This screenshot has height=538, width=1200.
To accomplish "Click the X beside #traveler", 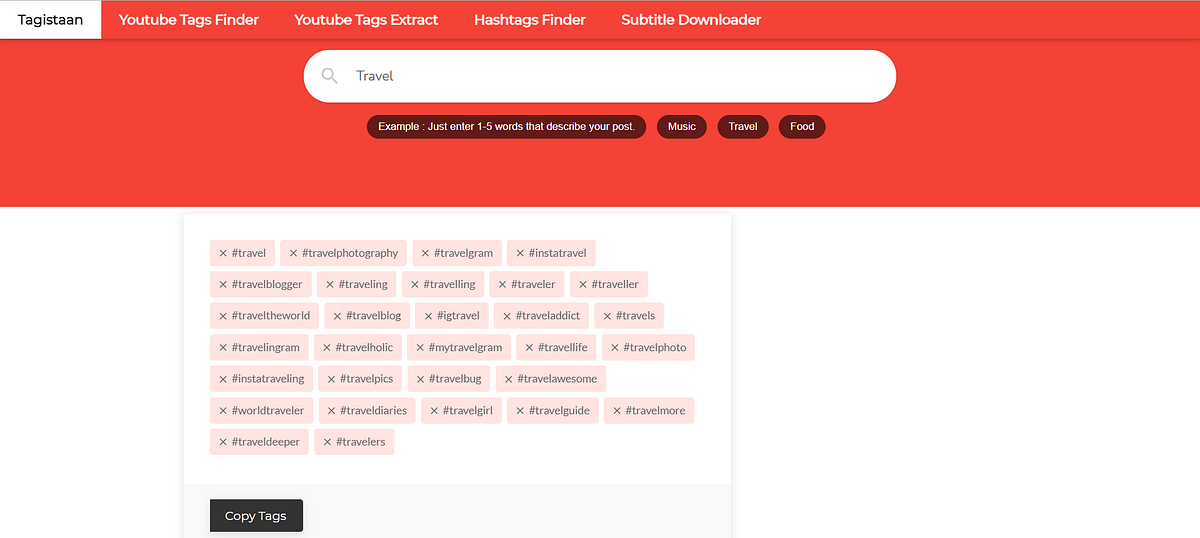I will coord(502,284).
